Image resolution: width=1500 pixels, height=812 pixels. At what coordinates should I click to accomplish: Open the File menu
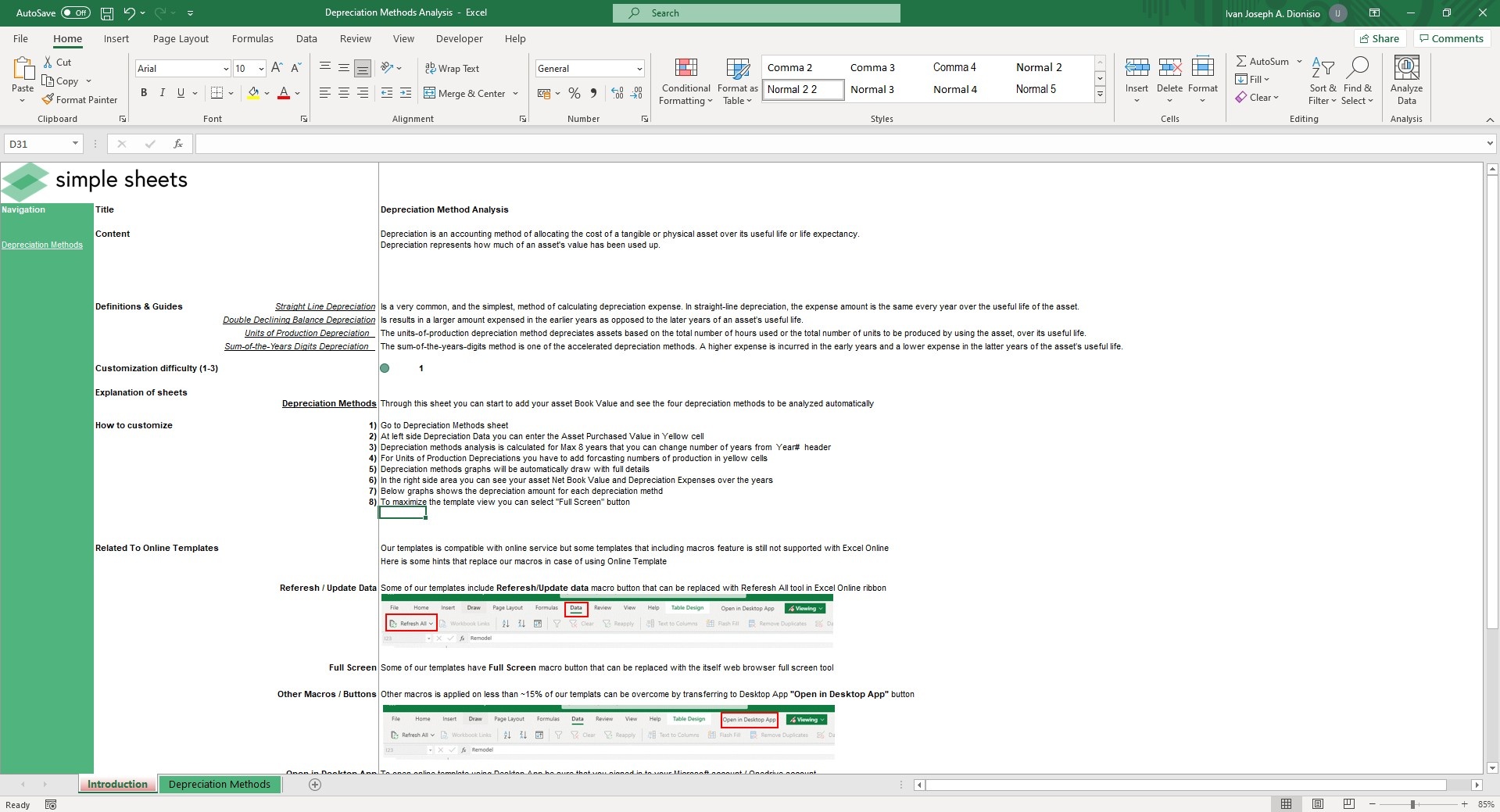point(20,39)
